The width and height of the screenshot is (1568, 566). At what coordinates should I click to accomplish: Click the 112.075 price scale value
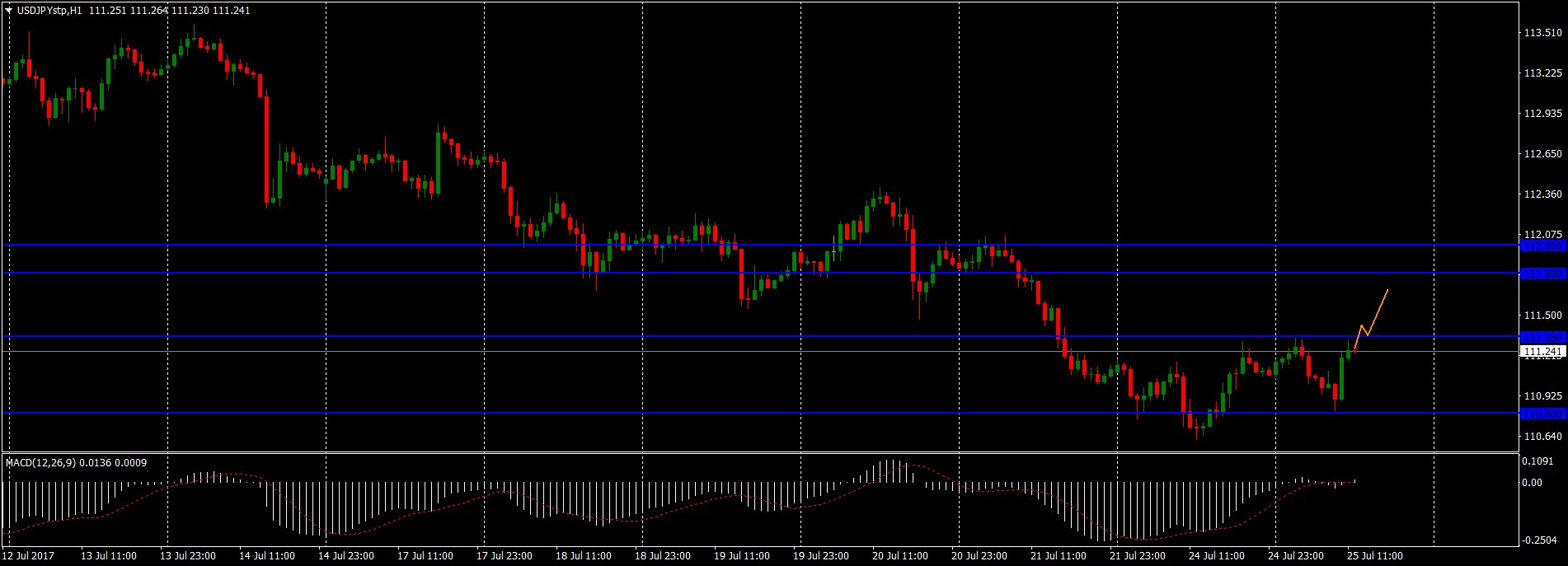pyautogui.click(x=1542, y=235)
